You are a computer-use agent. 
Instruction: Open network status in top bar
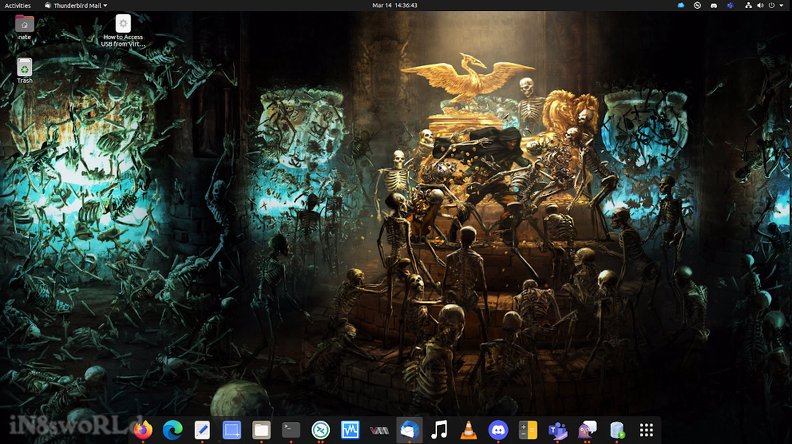coord(749,5)
